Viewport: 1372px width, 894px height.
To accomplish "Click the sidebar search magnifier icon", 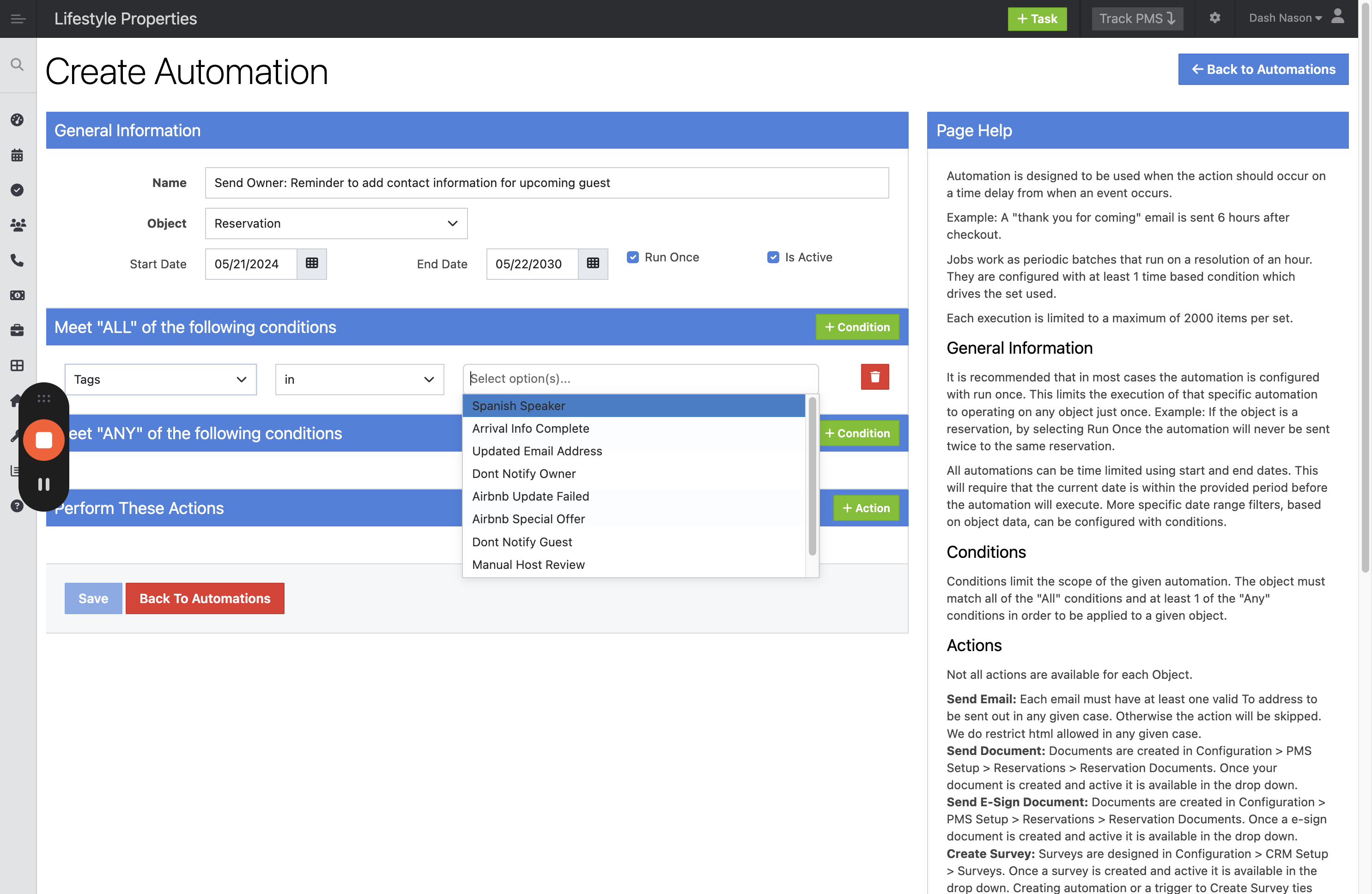I will tap(17, 65).
